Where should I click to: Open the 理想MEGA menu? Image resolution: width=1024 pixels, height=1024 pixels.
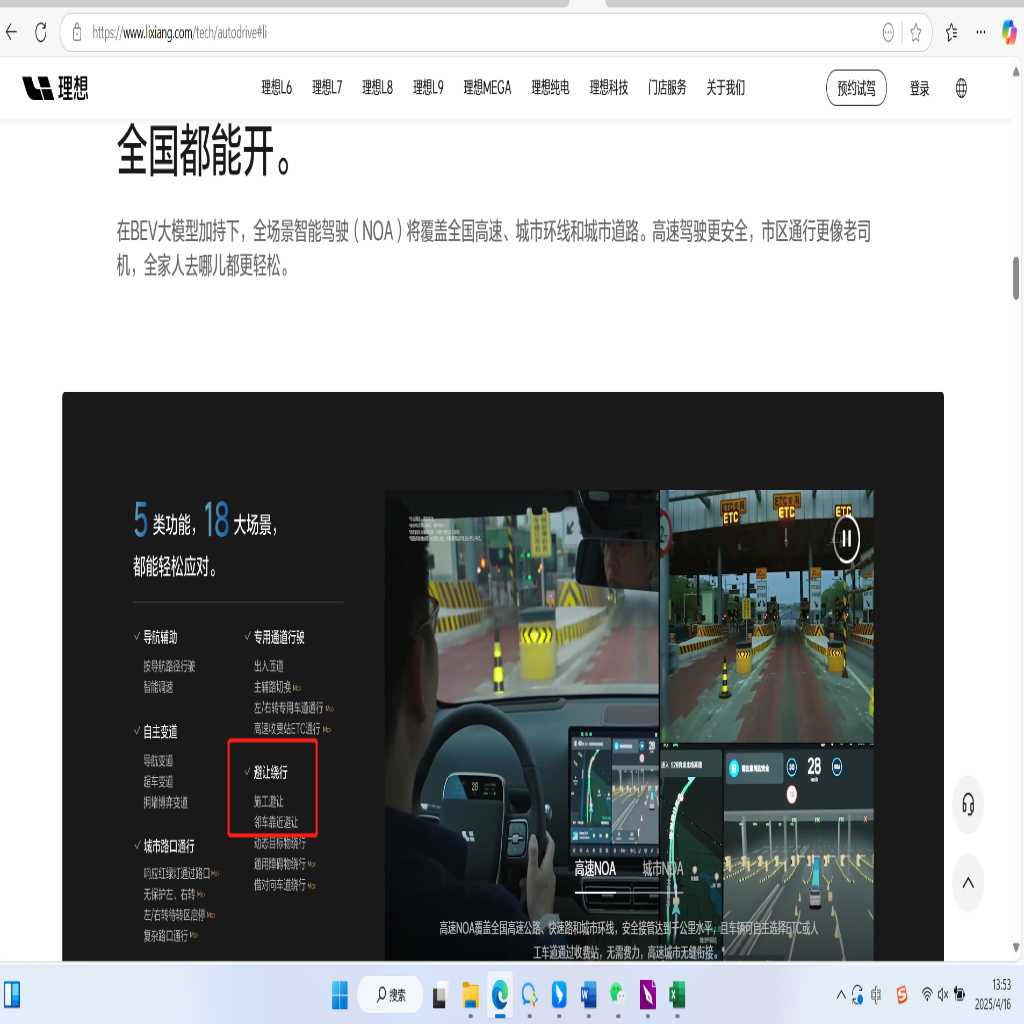tap(487, 88)
